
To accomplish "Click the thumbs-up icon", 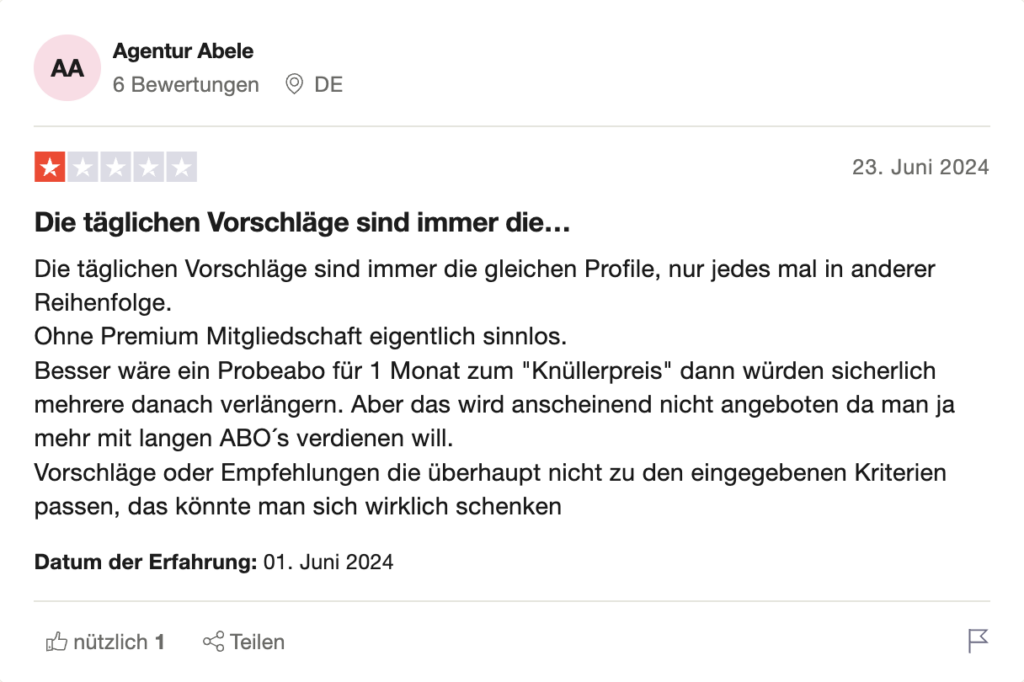I will point(56,641).
